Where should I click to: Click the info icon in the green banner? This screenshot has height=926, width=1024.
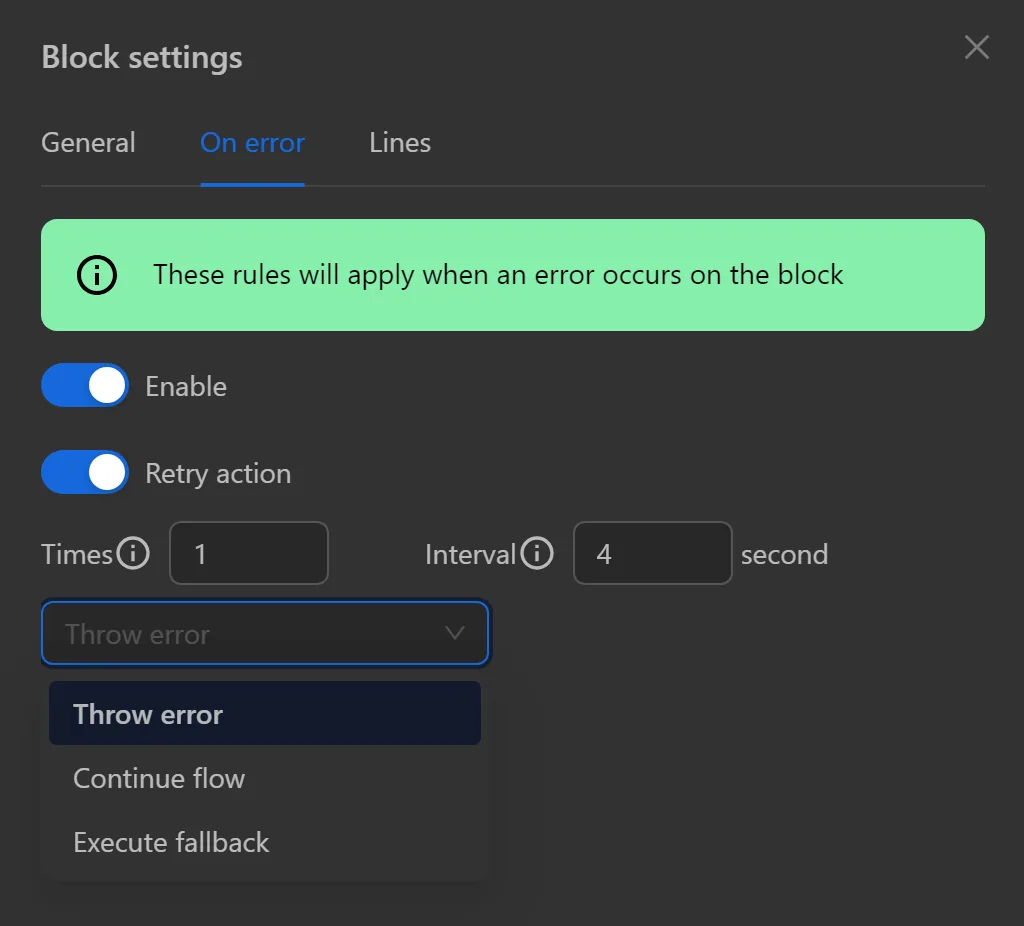point(96,275)
